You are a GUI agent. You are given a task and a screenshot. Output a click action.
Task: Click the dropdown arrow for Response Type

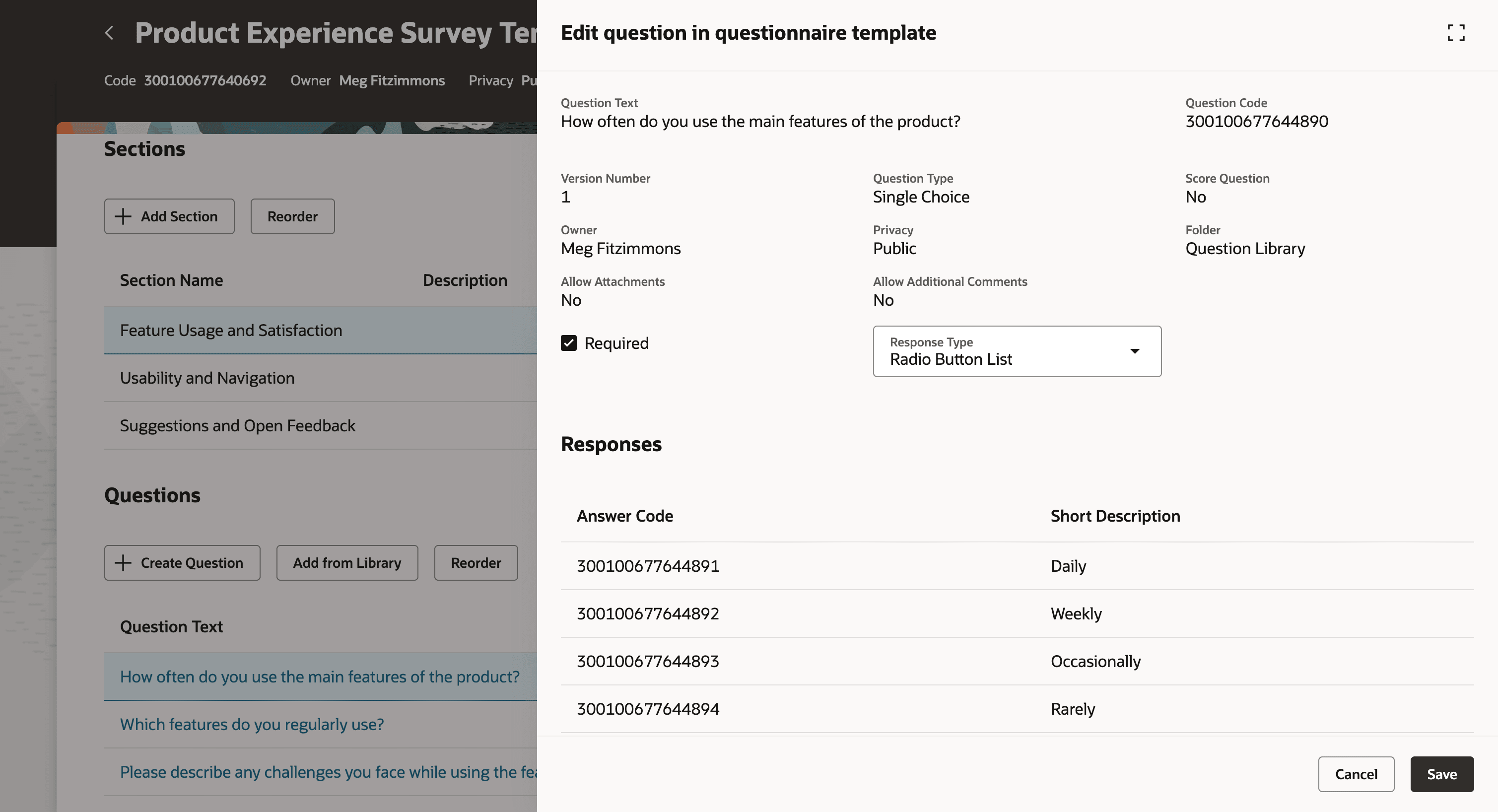(1135, 351)
